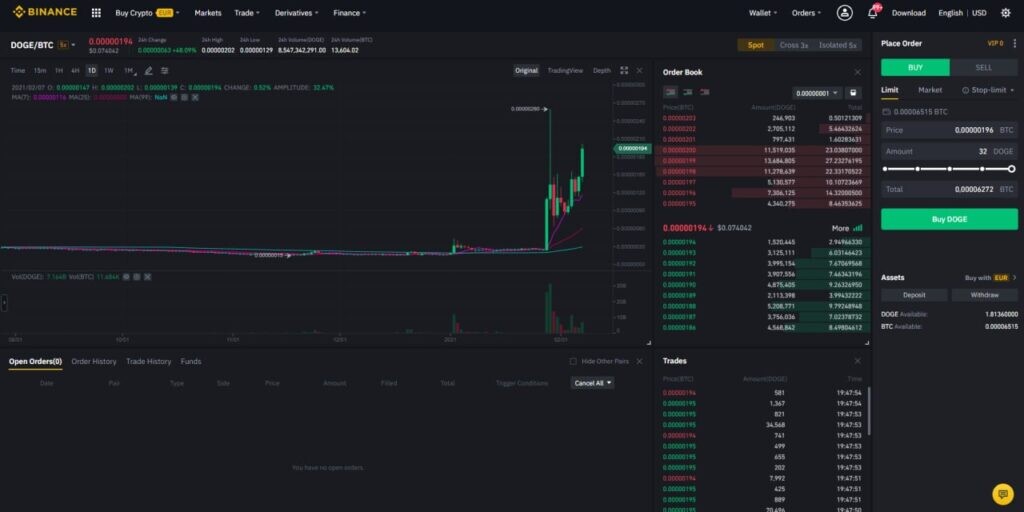Viewport: 1024px width, 512px height.
Task: Select SELL side toggle
Action: (x=984, y=67)
